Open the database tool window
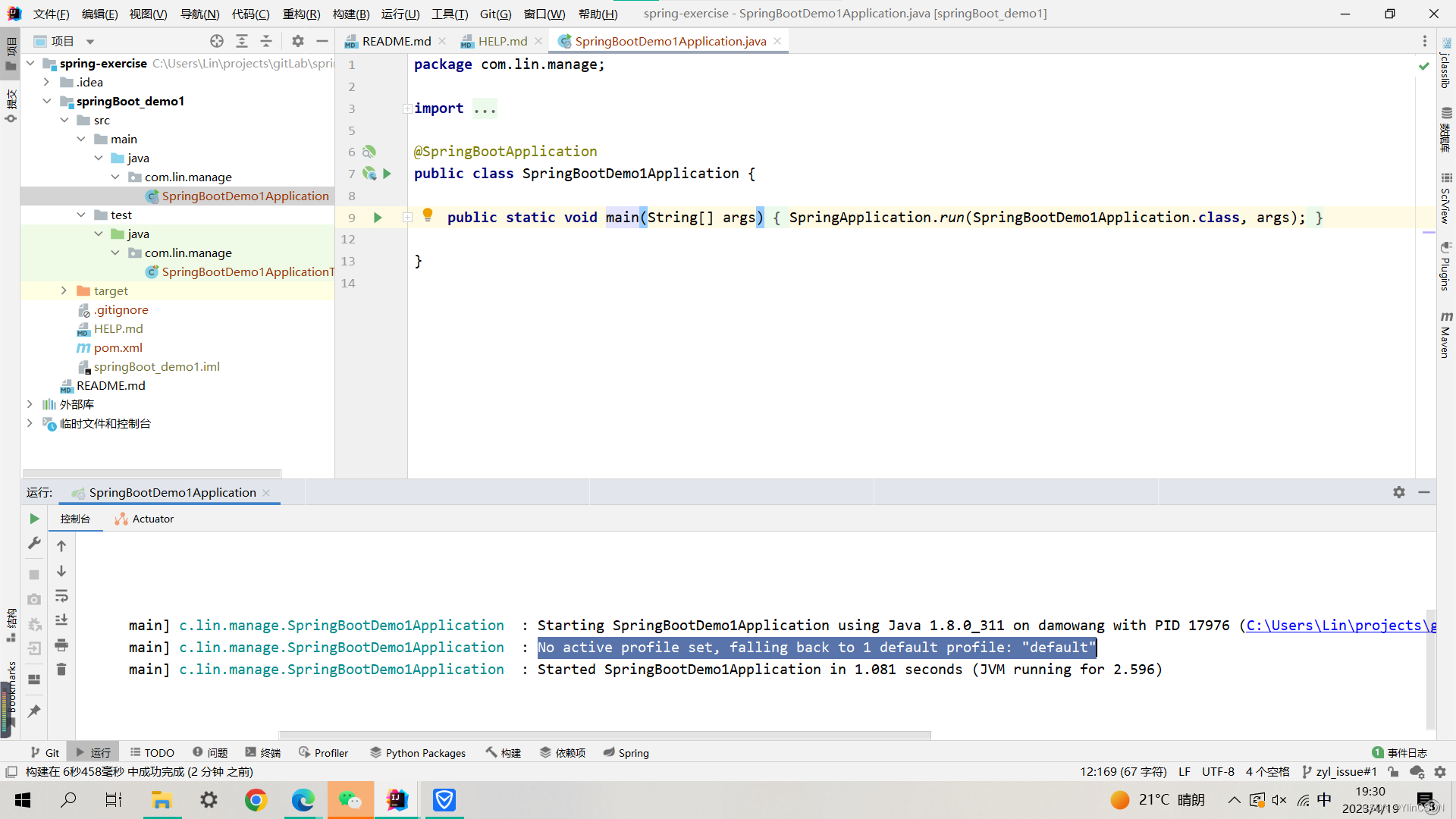 [x=1446, y=130]
